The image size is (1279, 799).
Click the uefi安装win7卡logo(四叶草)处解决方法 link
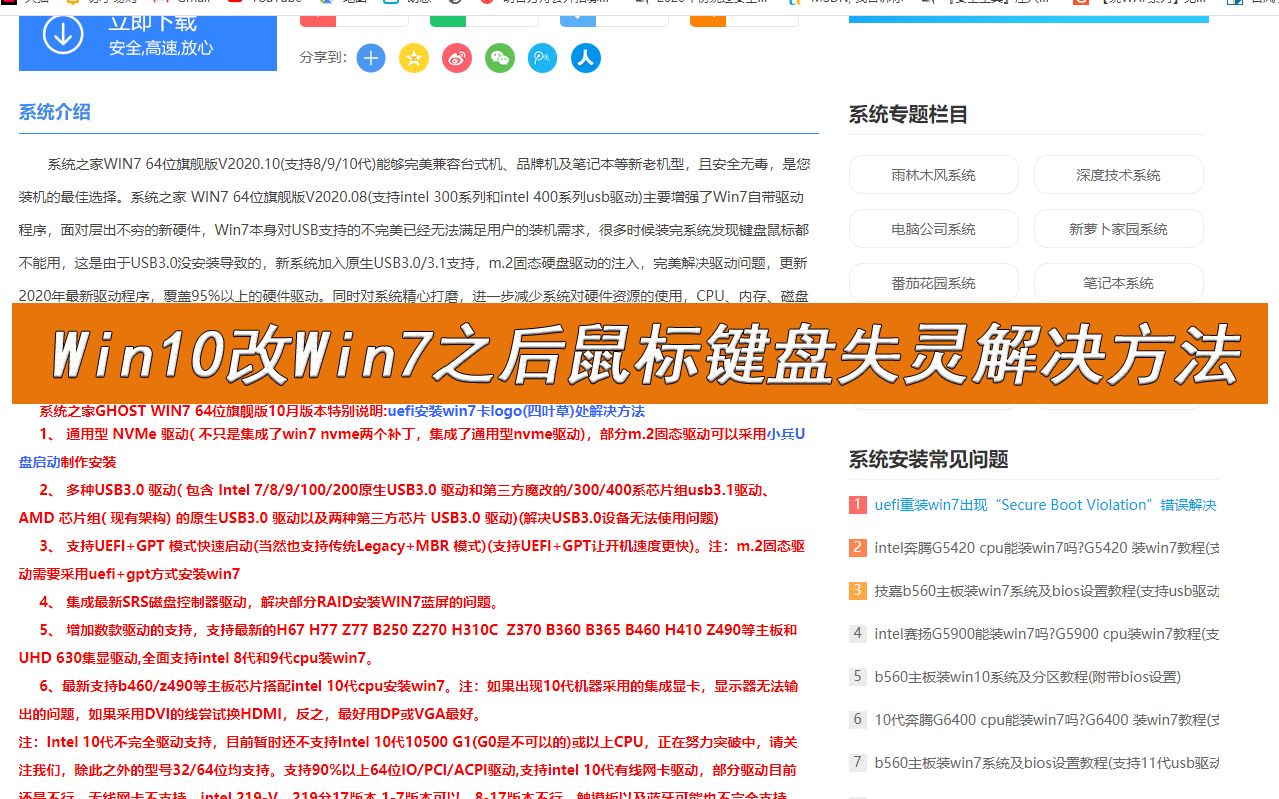pos(516,411)
